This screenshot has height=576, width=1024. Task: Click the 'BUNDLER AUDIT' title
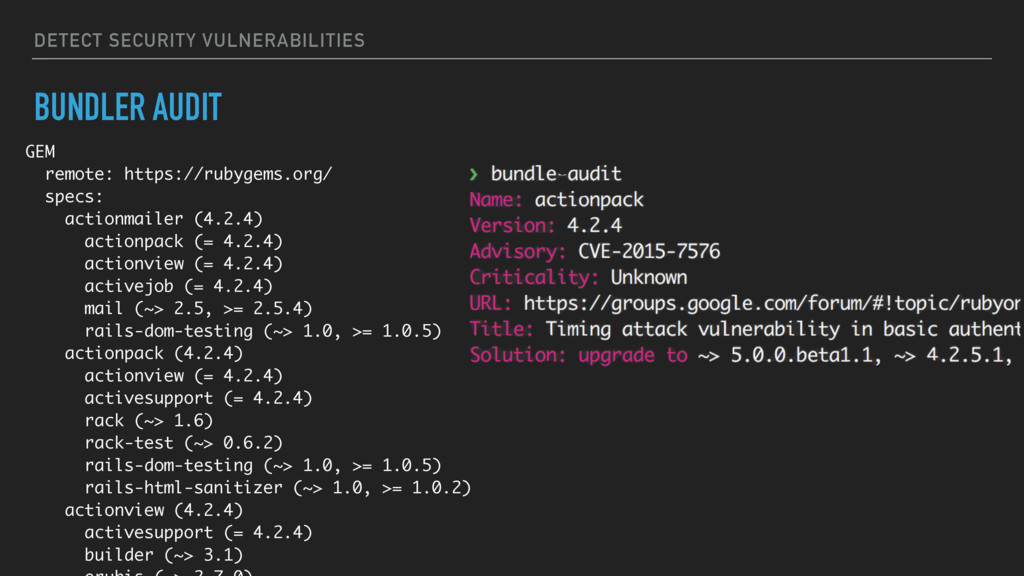(128, 107)
